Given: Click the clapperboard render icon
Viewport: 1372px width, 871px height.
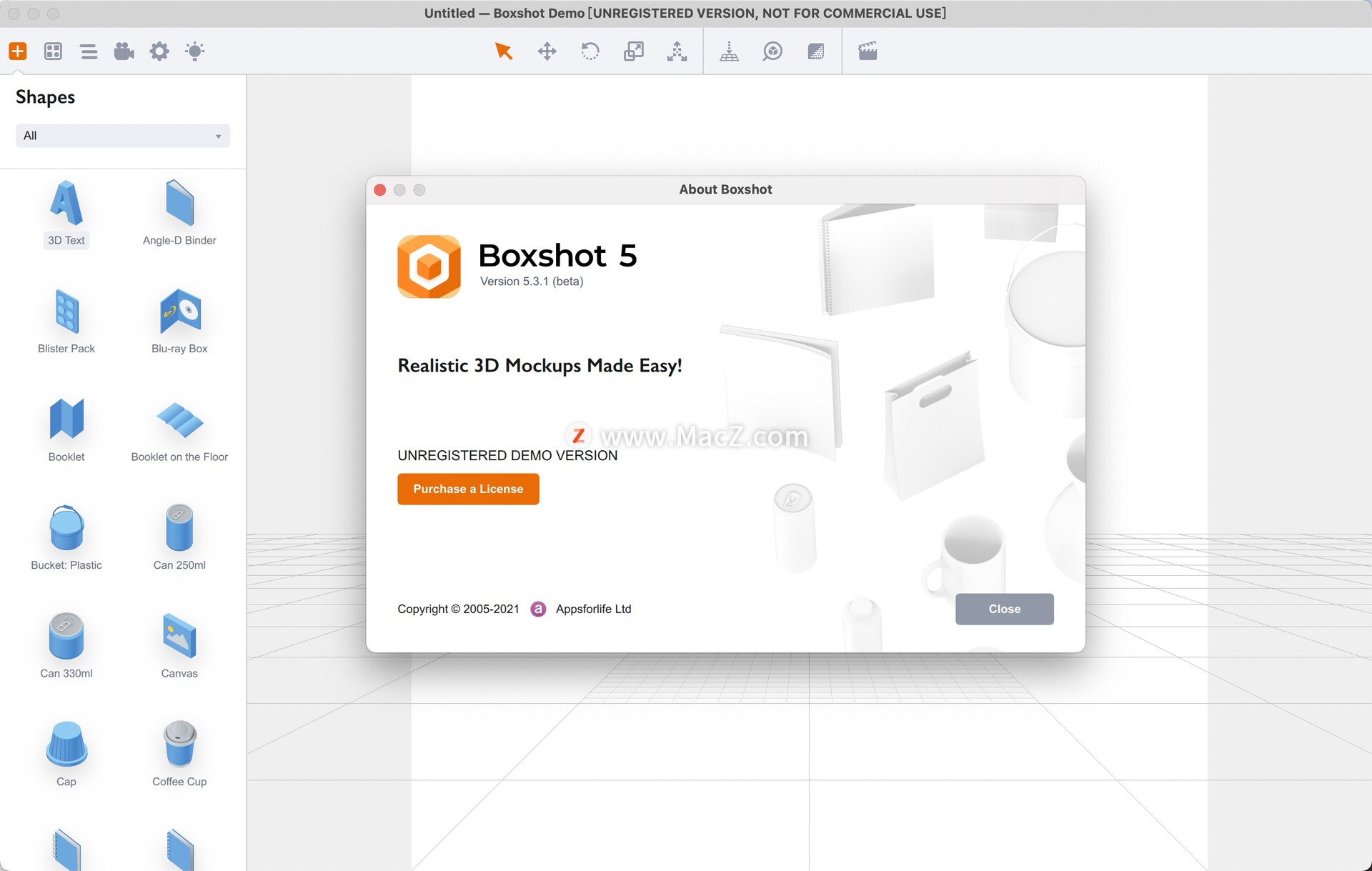Looking at the screenshot, I should 868,51.
